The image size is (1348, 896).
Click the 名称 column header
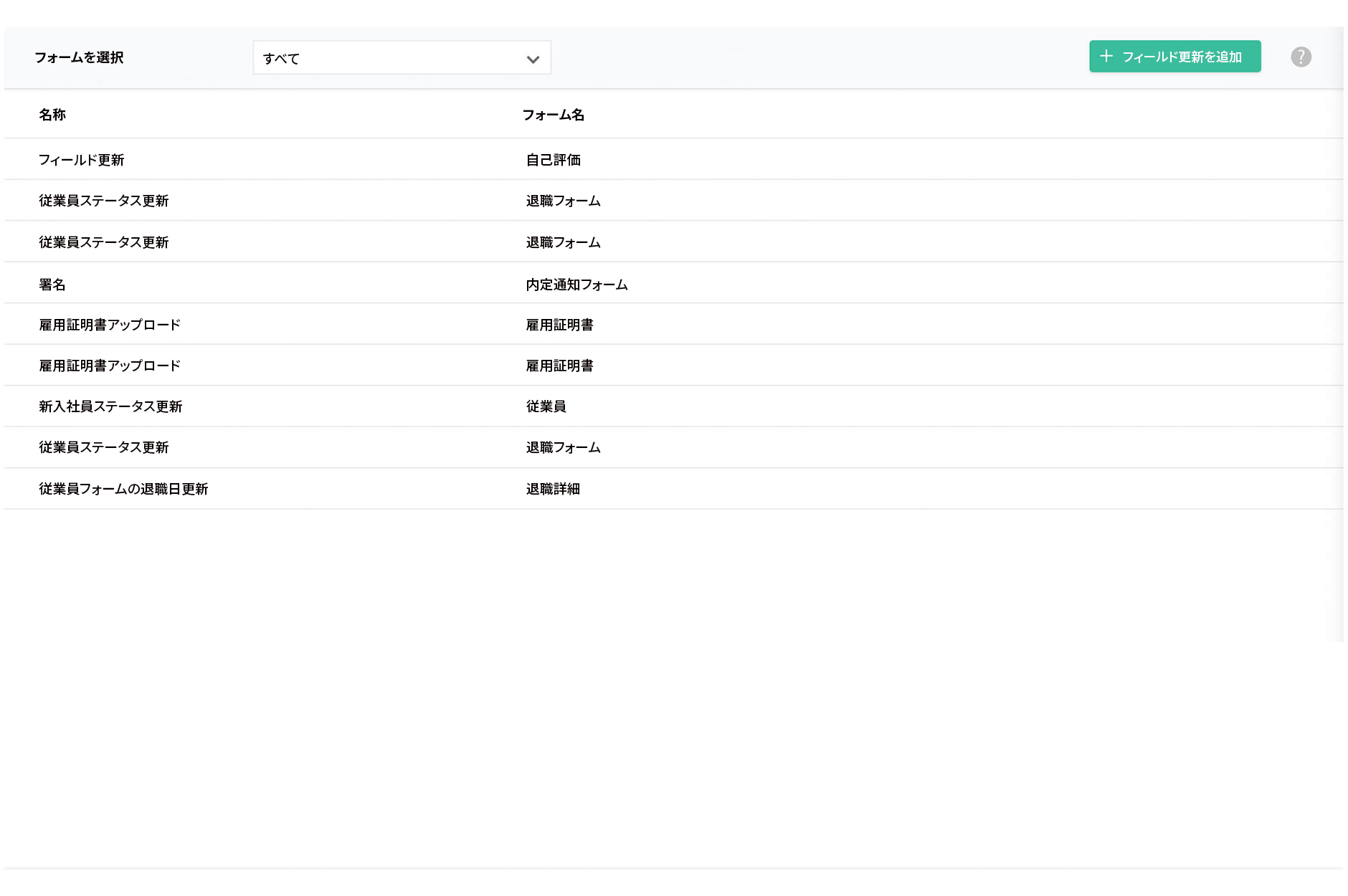click(52, 115)
